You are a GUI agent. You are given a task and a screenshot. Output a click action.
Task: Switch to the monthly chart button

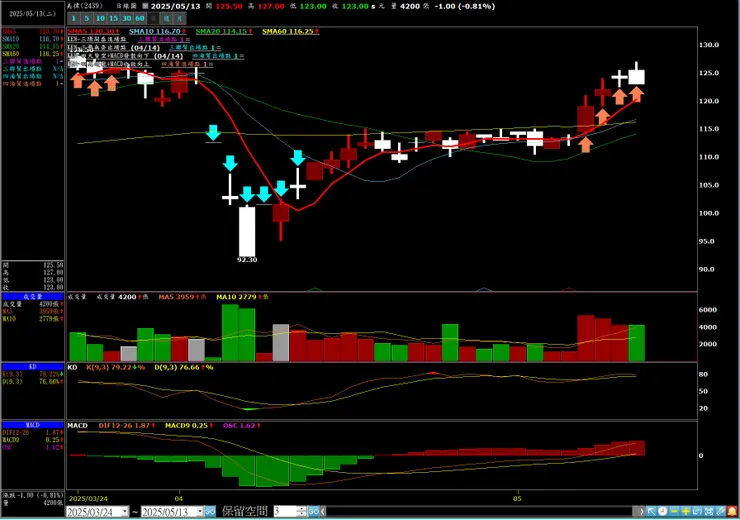click(x=180, y=18)
